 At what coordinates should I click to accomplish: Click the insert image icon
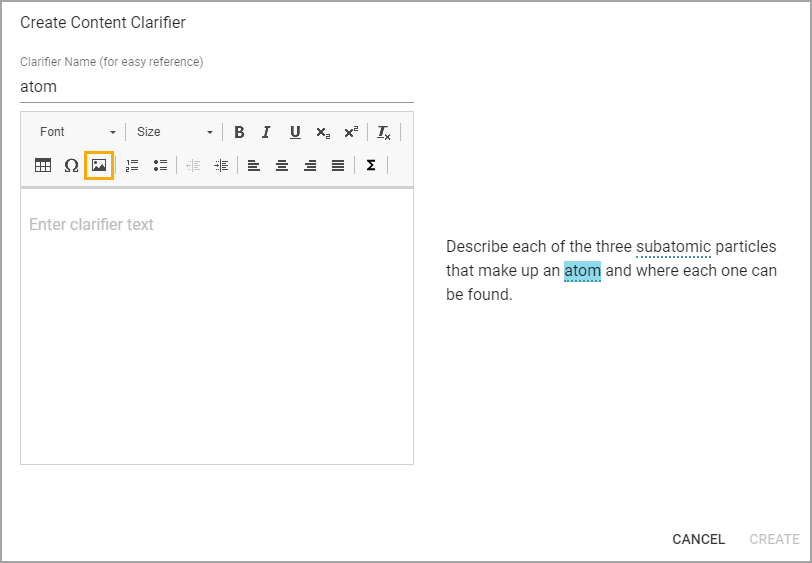[99, 165]
